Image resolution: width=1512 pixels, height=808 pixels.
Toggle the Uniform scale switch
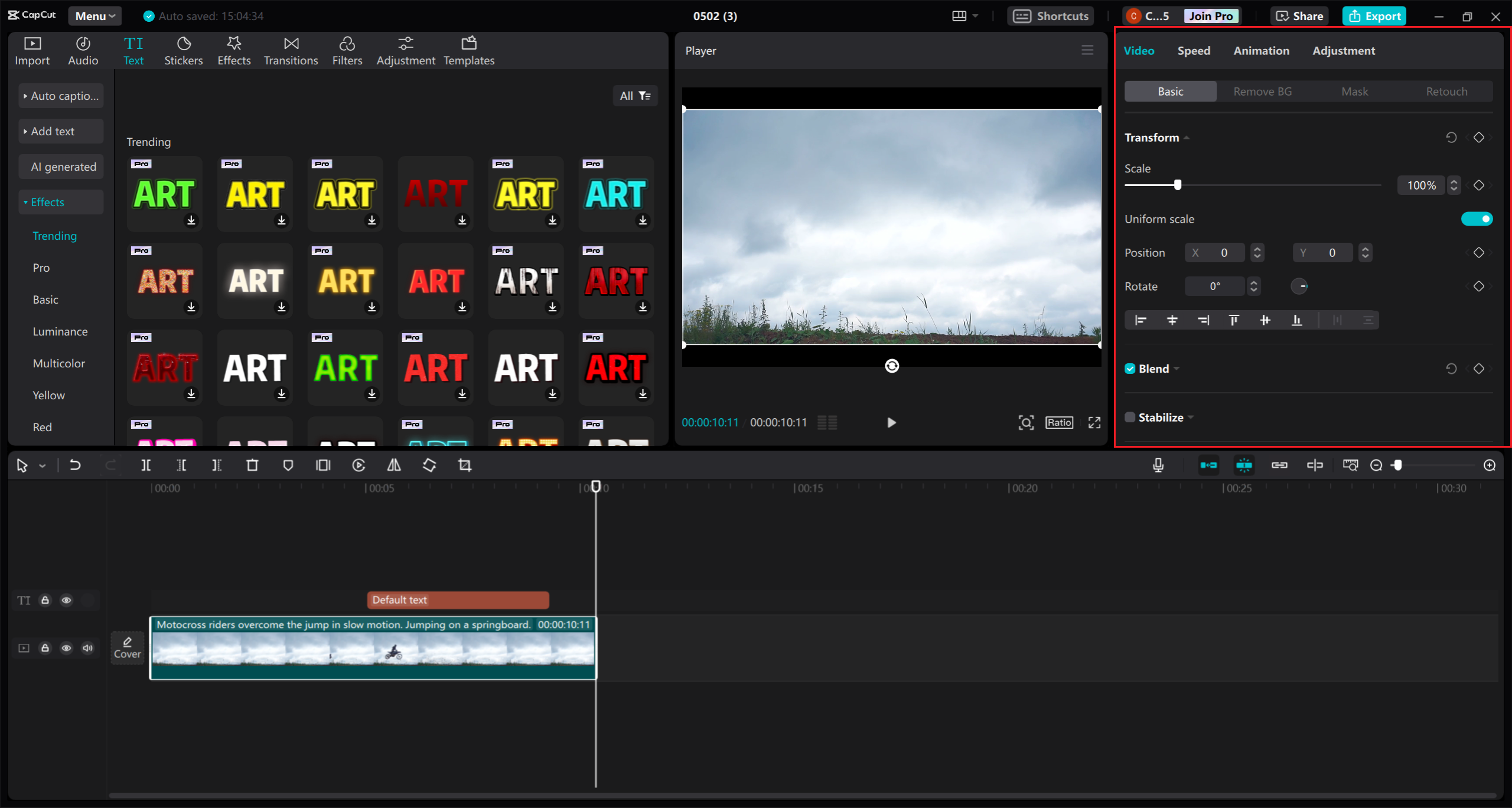tap(1477, 219)
